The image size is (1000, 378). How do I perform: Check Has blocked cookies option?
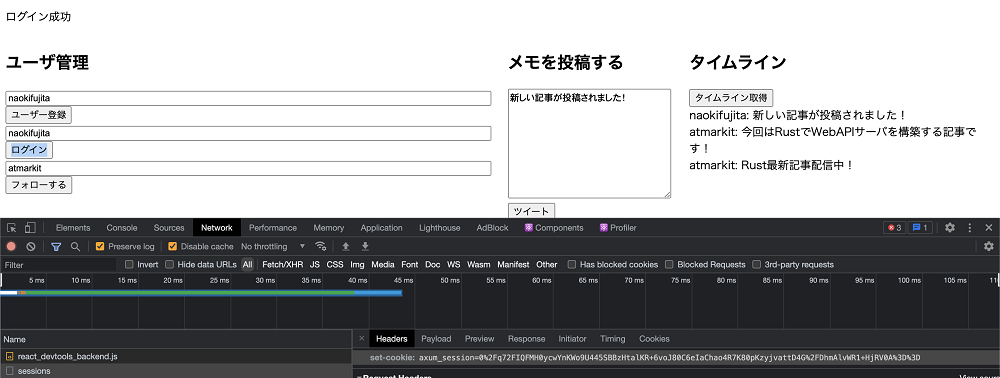click(572, 265)
